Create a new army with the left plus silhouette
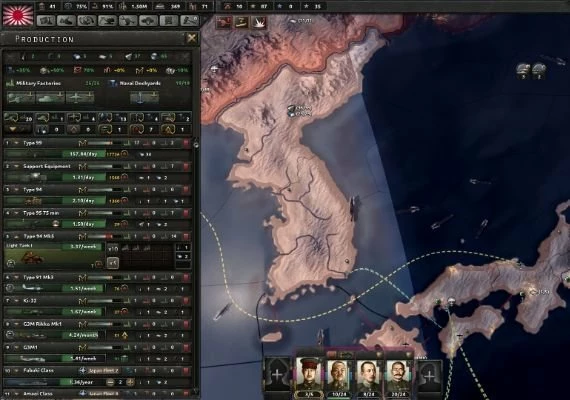Image resolution: width=570 pixels, height=400 pixels. (277, 375)
